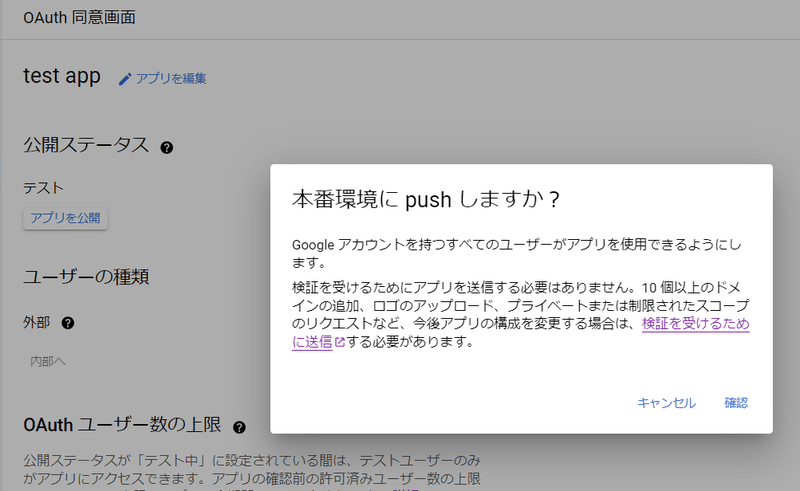This screenshot has height=491, width=800.
Task: Click the 公開ステータス section heading
Action: pyautogui.click(x=86, y=146)
